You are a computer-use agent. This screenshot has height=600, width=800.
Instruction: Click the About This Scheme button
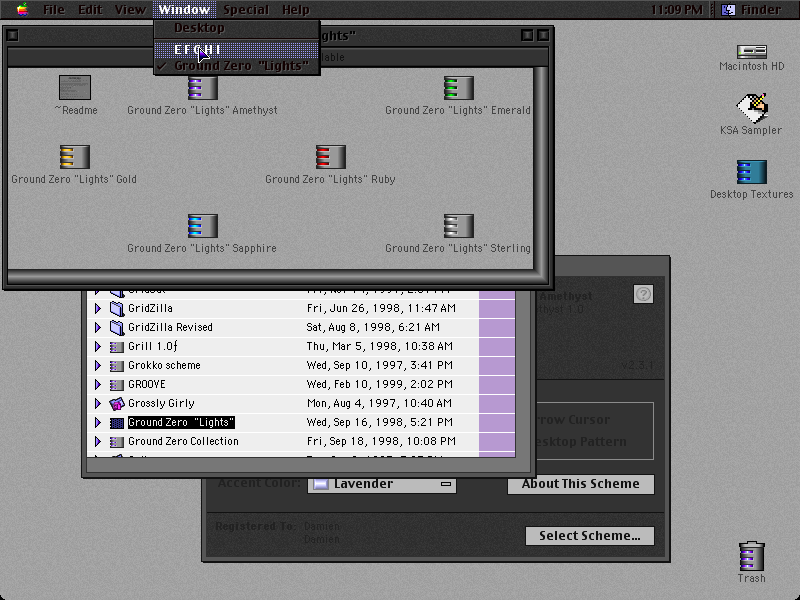(581, 484)
